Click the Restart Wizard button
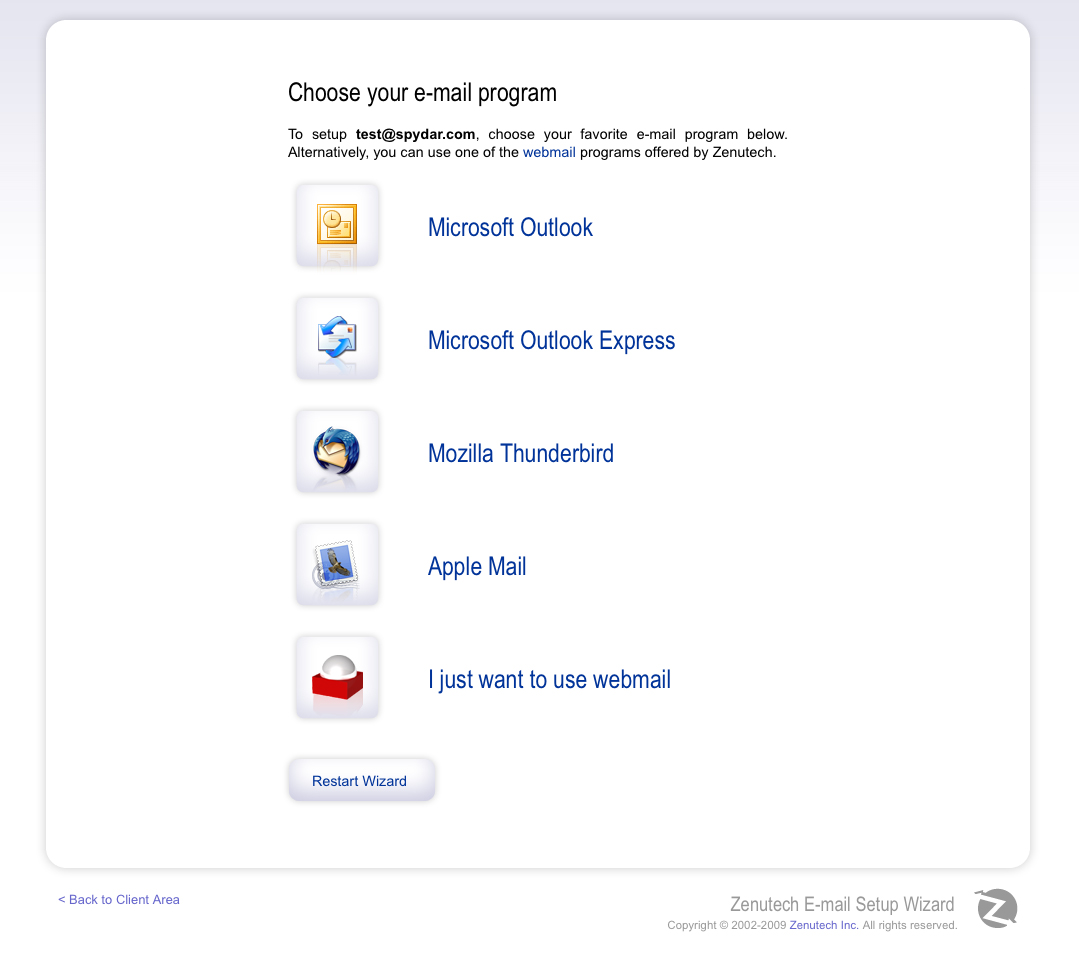The height and width of the screenshot is (963, 1079). (x=361, y=781)
